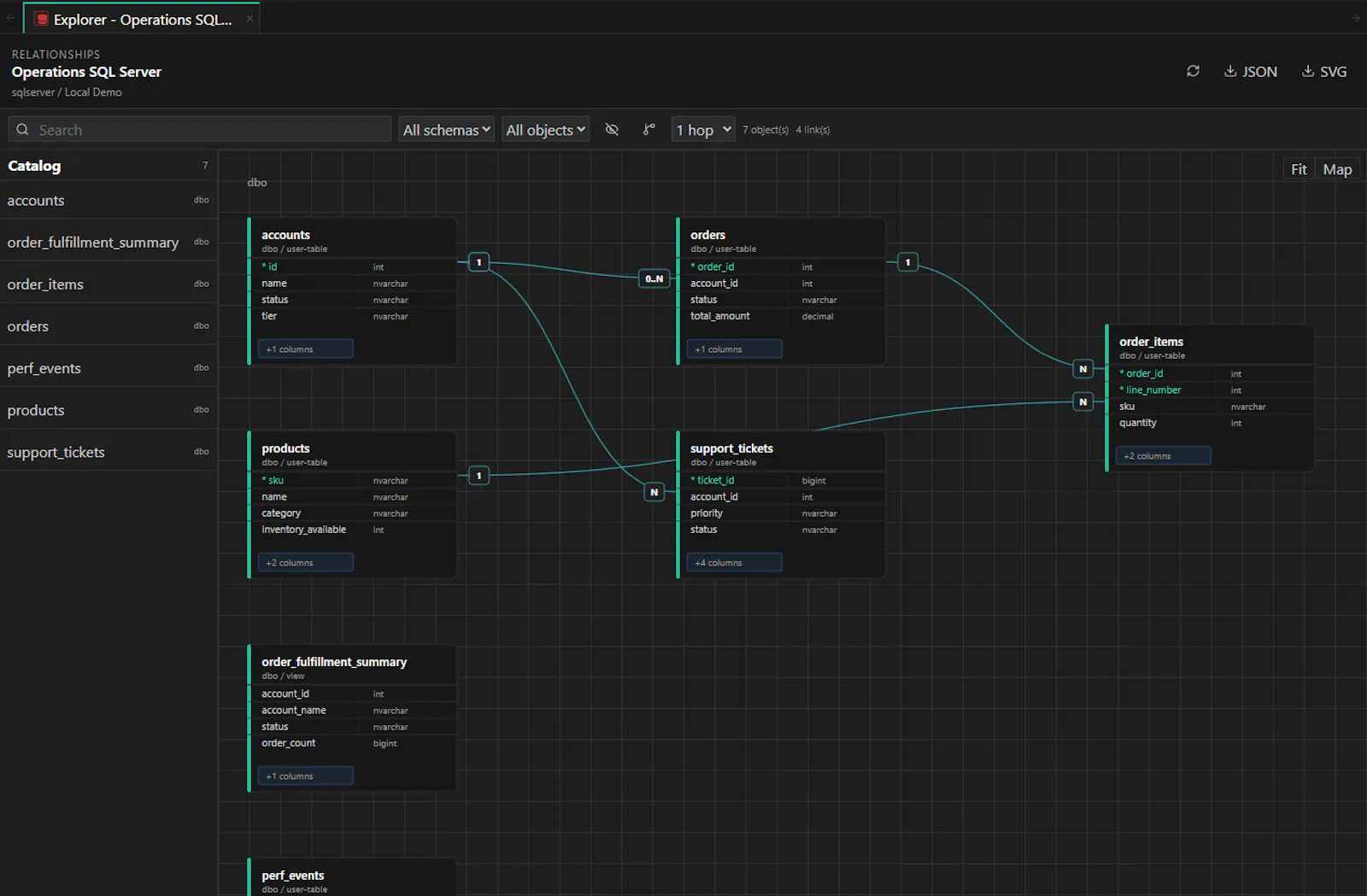Viewport: 1367px width, 896px height.
Task: Click the sku key column in products
Action: tap(354, 480)
